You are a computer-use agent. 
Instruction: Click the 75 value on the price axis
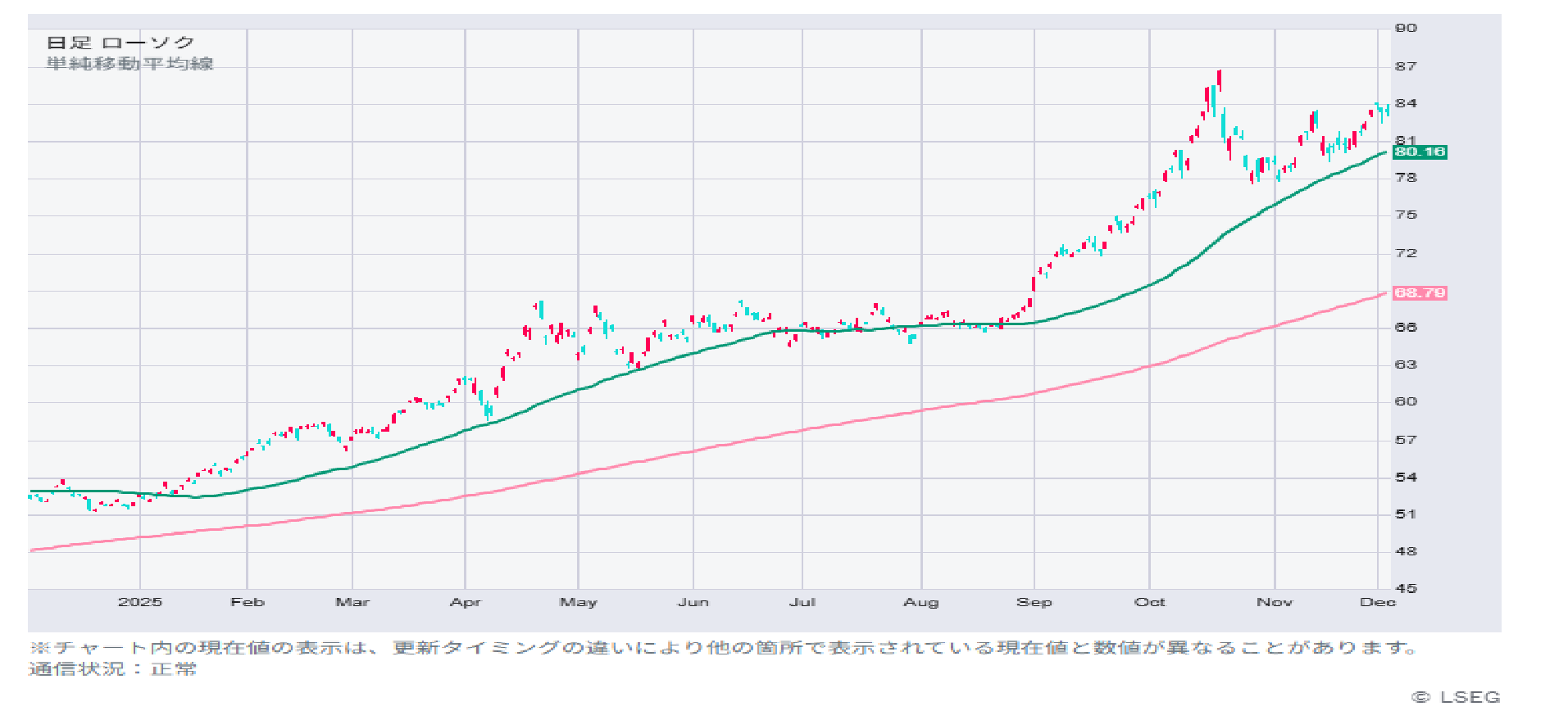[1406, 215]
